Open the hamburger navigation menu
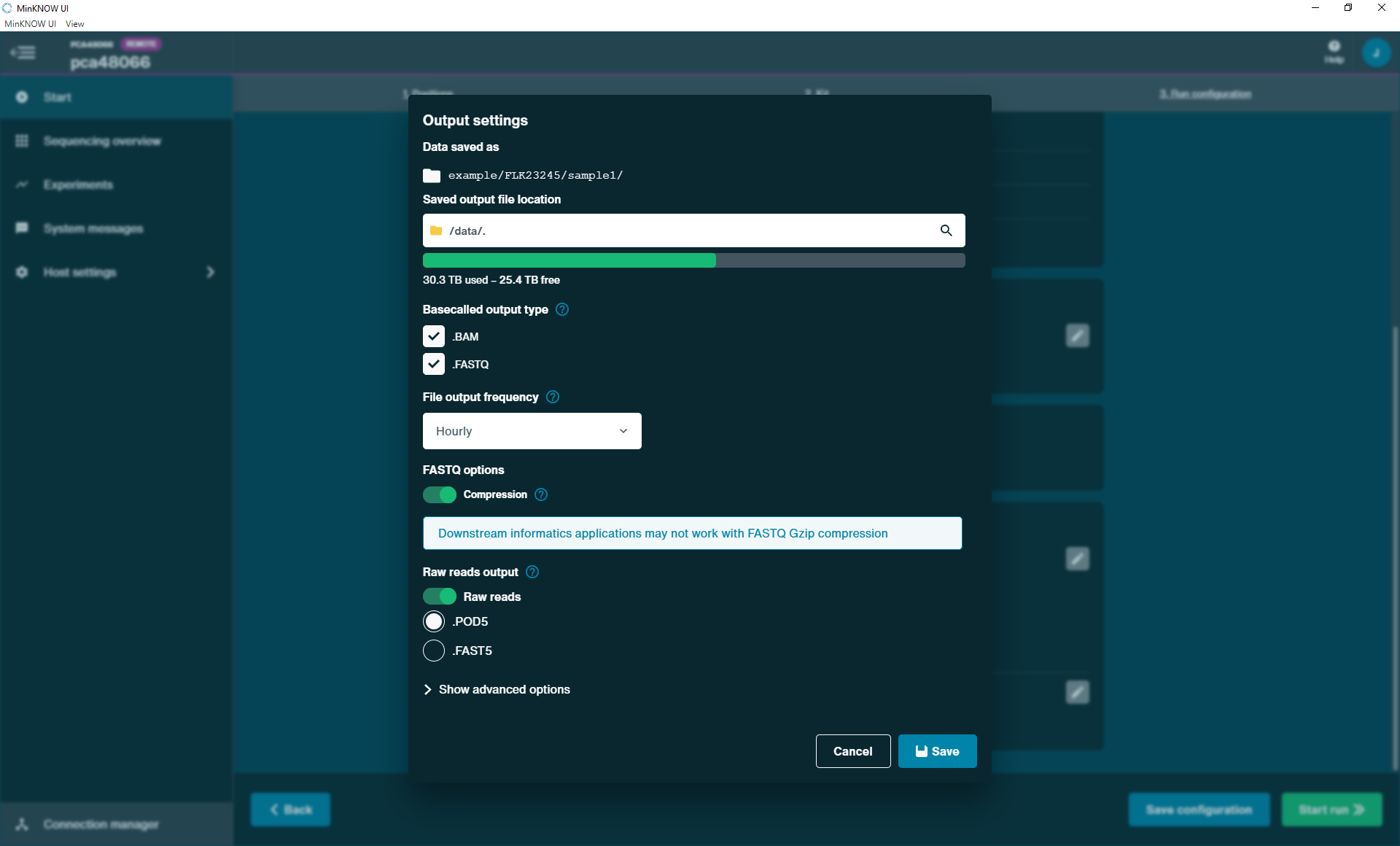Screen dimensions: 1400x846 [x=23, y=53]
